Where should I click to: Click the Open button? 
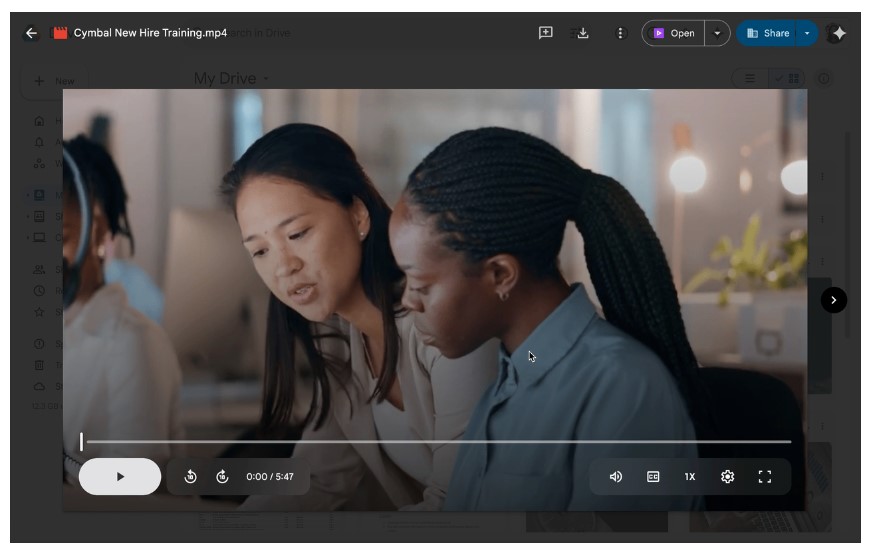coord(674,33)
